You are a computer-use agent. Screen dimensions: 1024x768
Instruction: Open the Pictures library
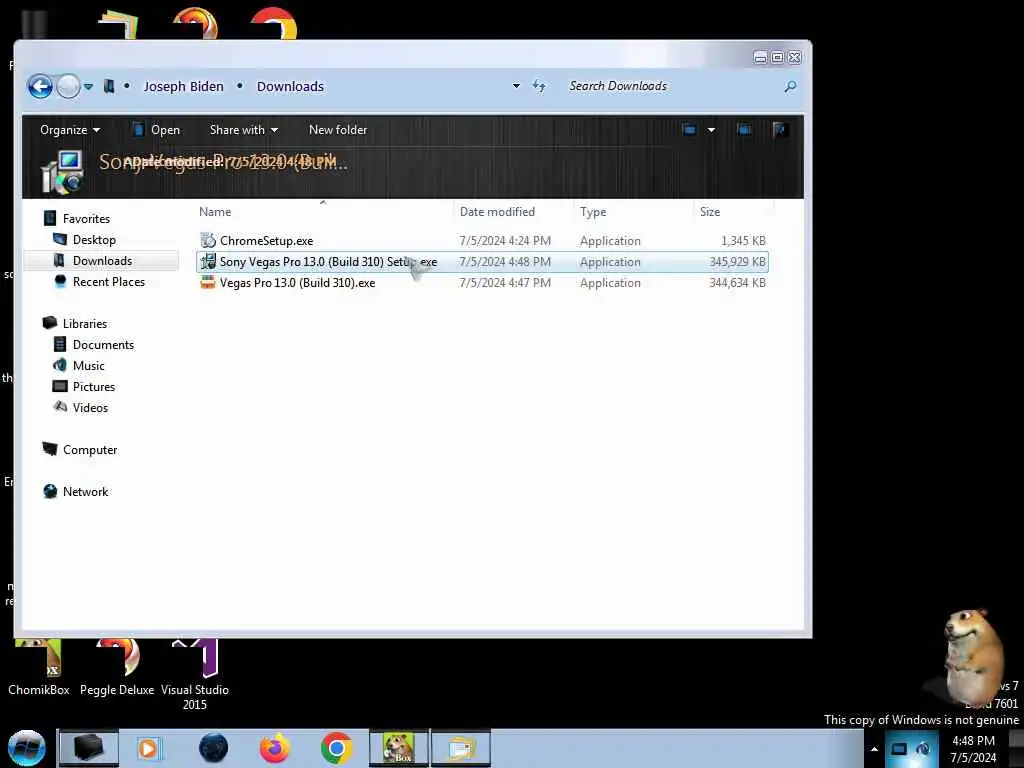coord(93,386)
